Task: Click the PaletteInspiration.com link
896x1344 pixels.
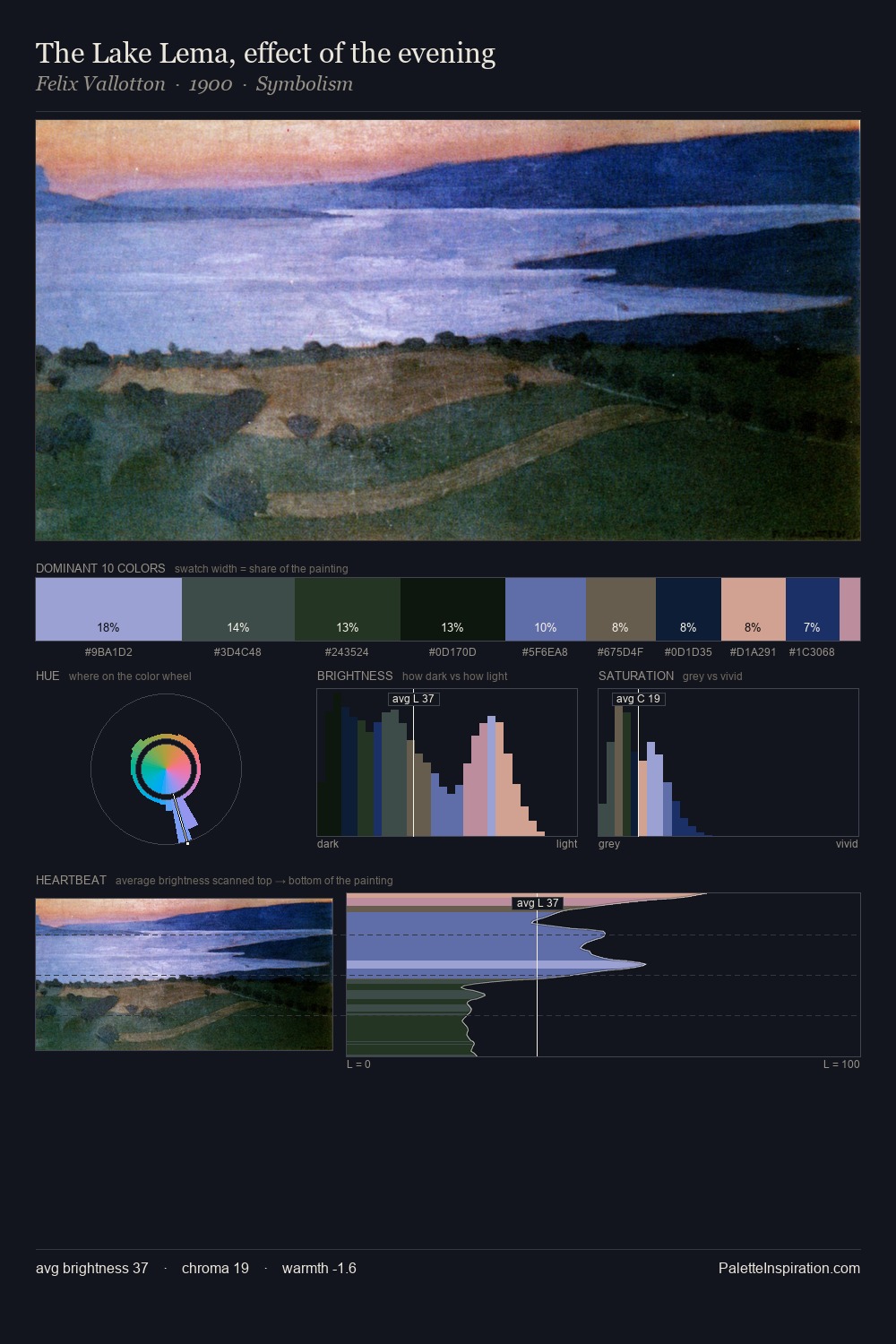Action: (789, 1268)
